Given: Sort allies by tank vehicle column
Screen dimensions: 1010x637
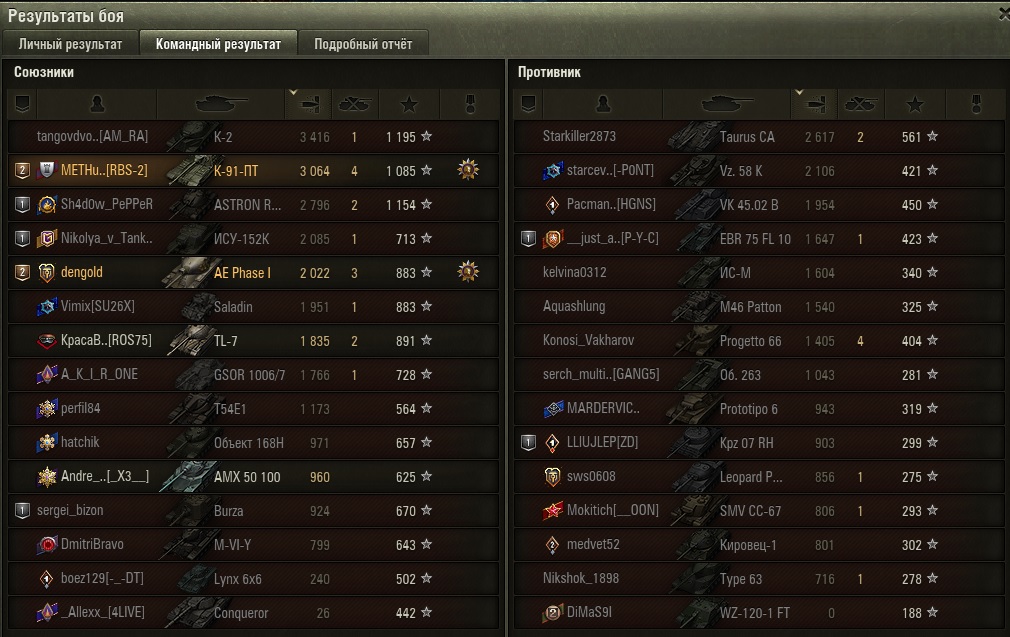Looking at the screenshot, I should [221, 104].
